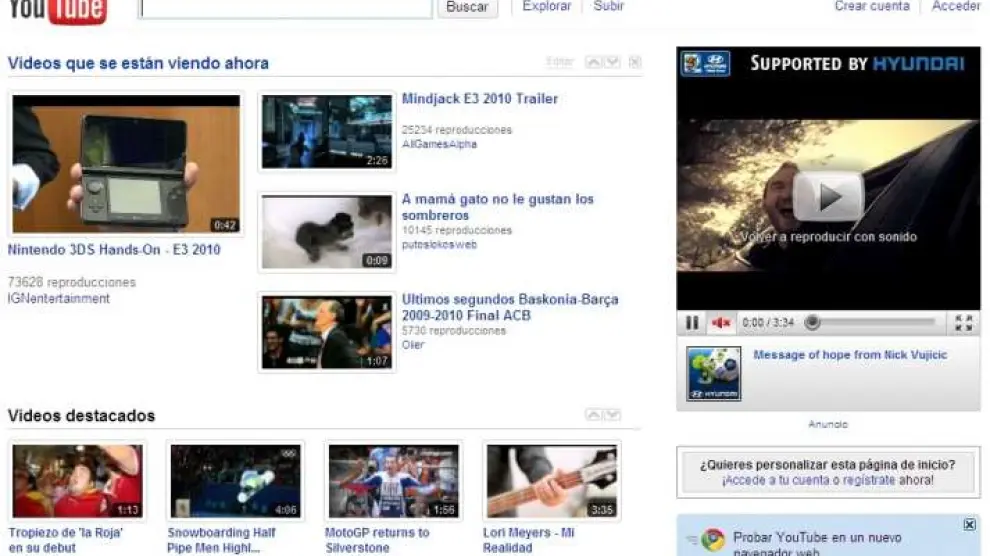Viewport: 990px width, 556px height.
Task: Click the Chrome browser icon
Action: click(712, 540)
